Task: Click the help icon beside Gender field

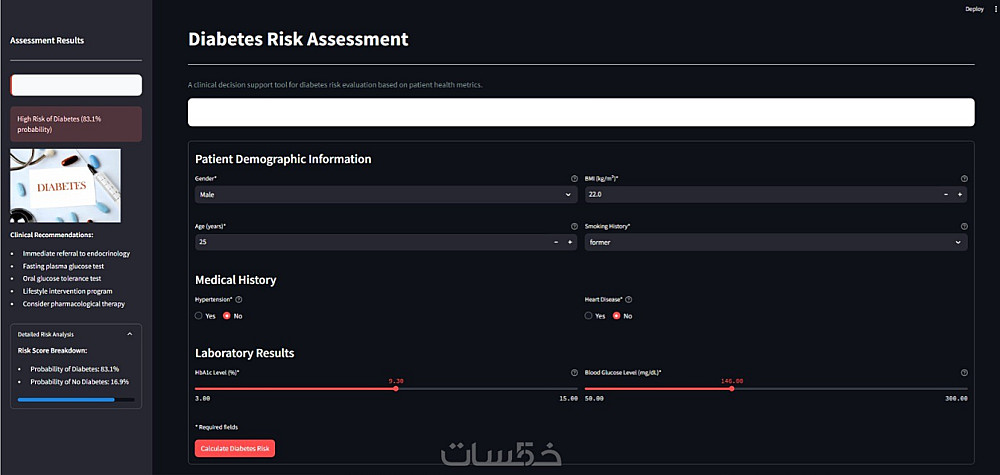Action: point(574,179)
